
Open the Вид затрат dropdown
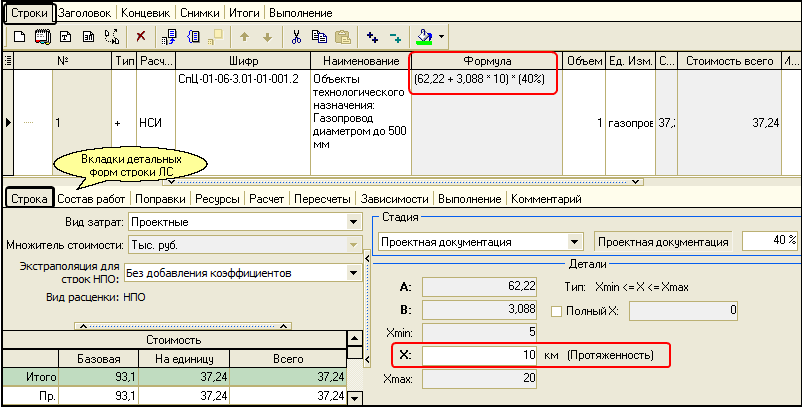(353, 222)
